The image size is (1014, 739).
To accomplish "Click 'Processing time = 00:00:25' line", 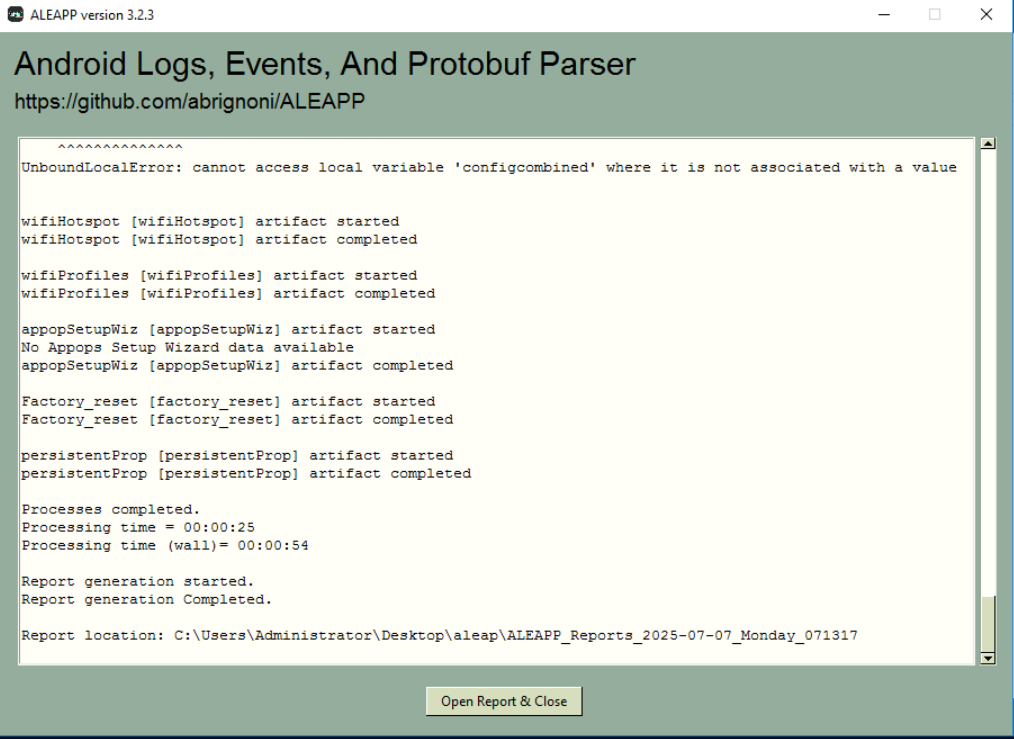I will tap(138, 528).
